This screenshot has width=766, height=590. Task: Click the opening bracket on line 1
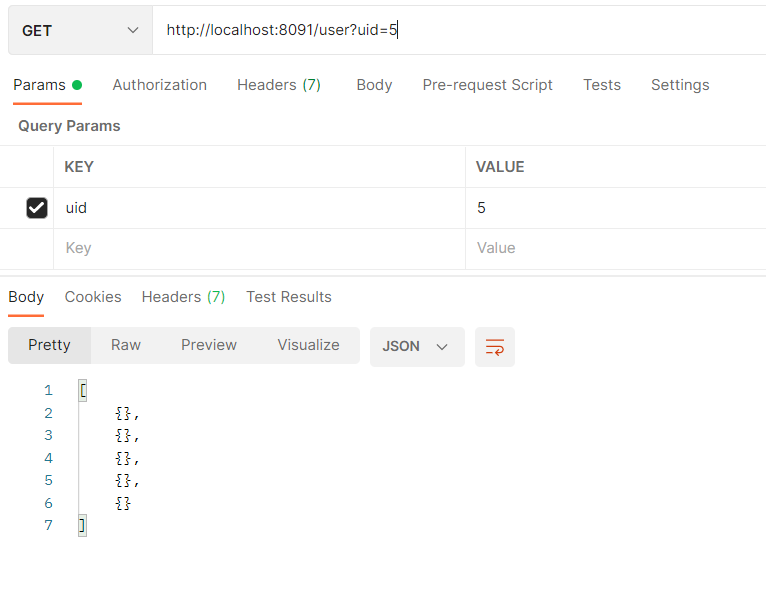pos(83,391)
